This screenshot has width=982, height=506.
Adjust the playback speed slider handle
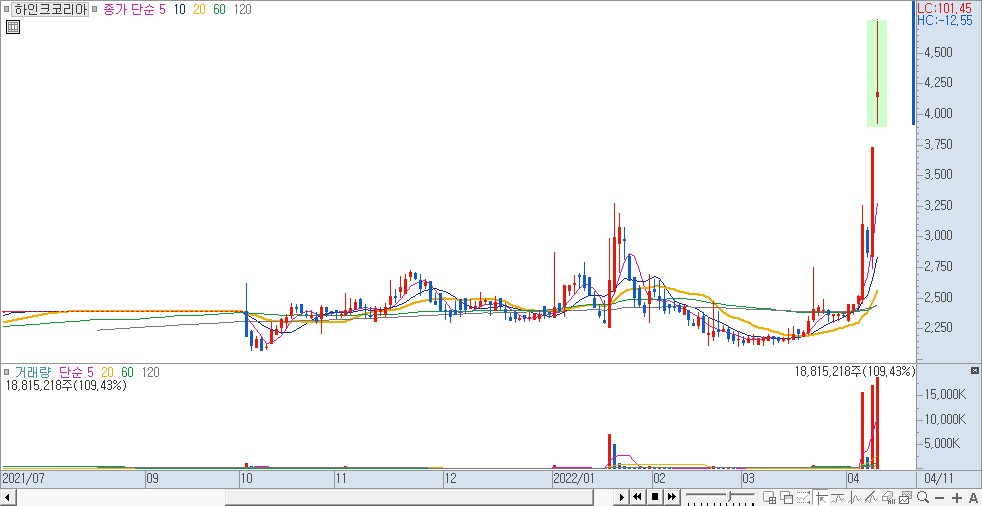click(729, 497)
